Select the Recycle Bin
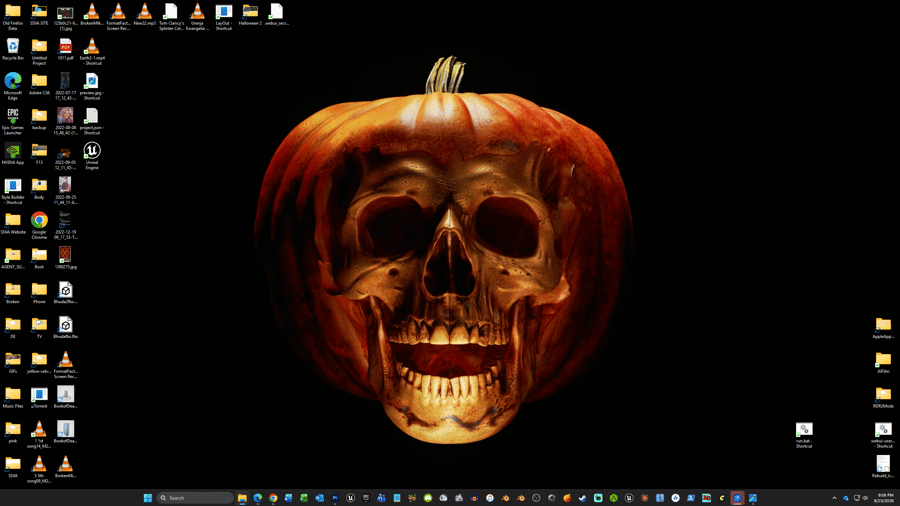This screenshot has width=900, height=506. (13, 49)
